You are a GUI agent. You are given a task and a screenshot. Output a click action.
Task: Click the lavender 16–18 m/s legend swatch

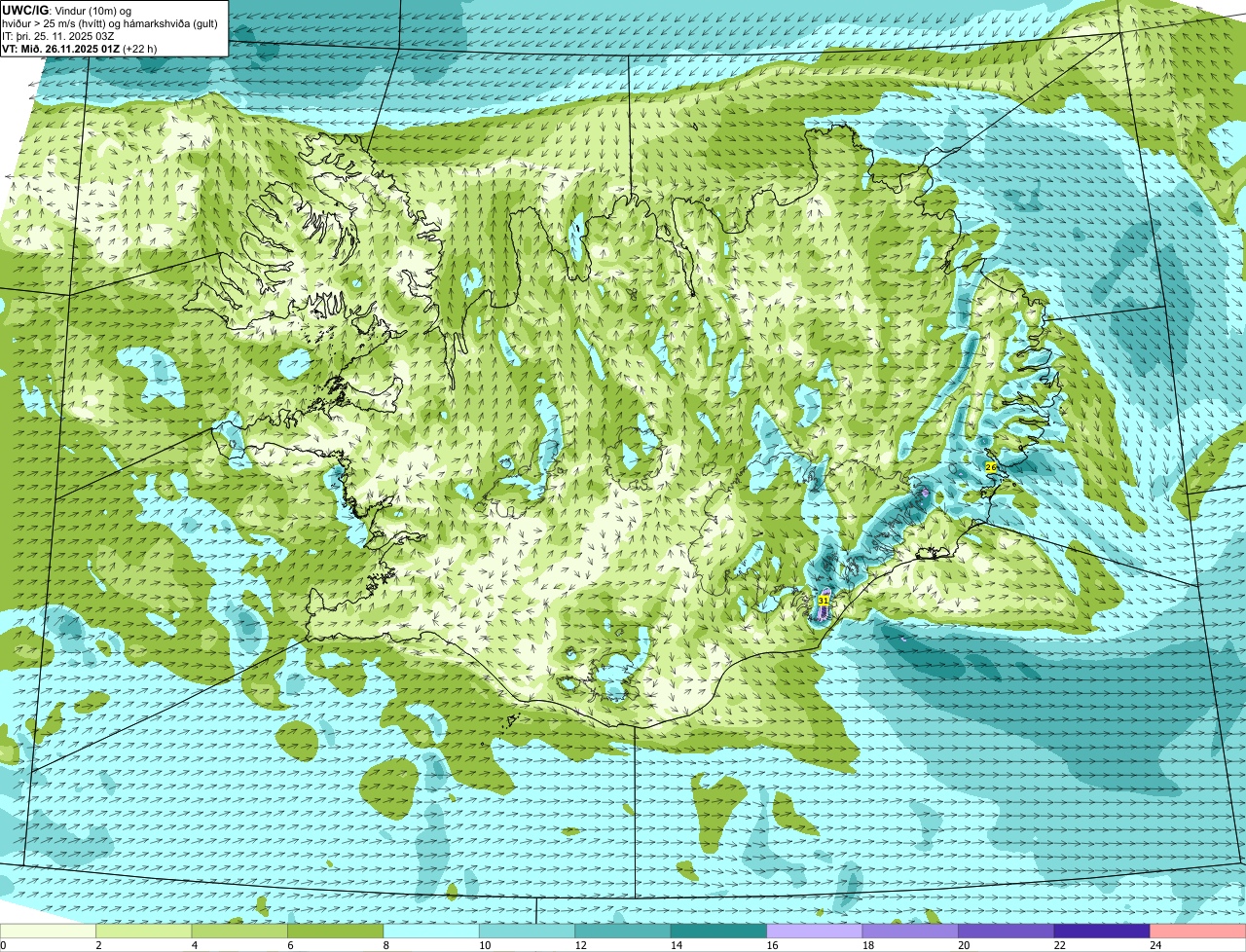tap(815, 931)
